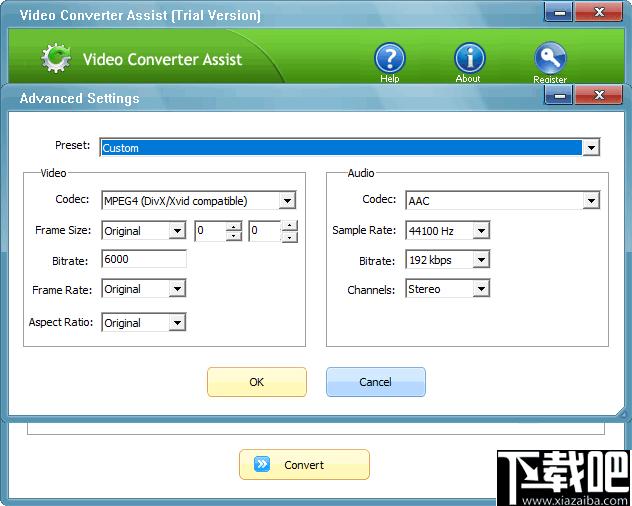Viewport: 632px width, 506px height.
Task: Minimize the Advanced Settings dialog
Action: click(x=559, y=96)
